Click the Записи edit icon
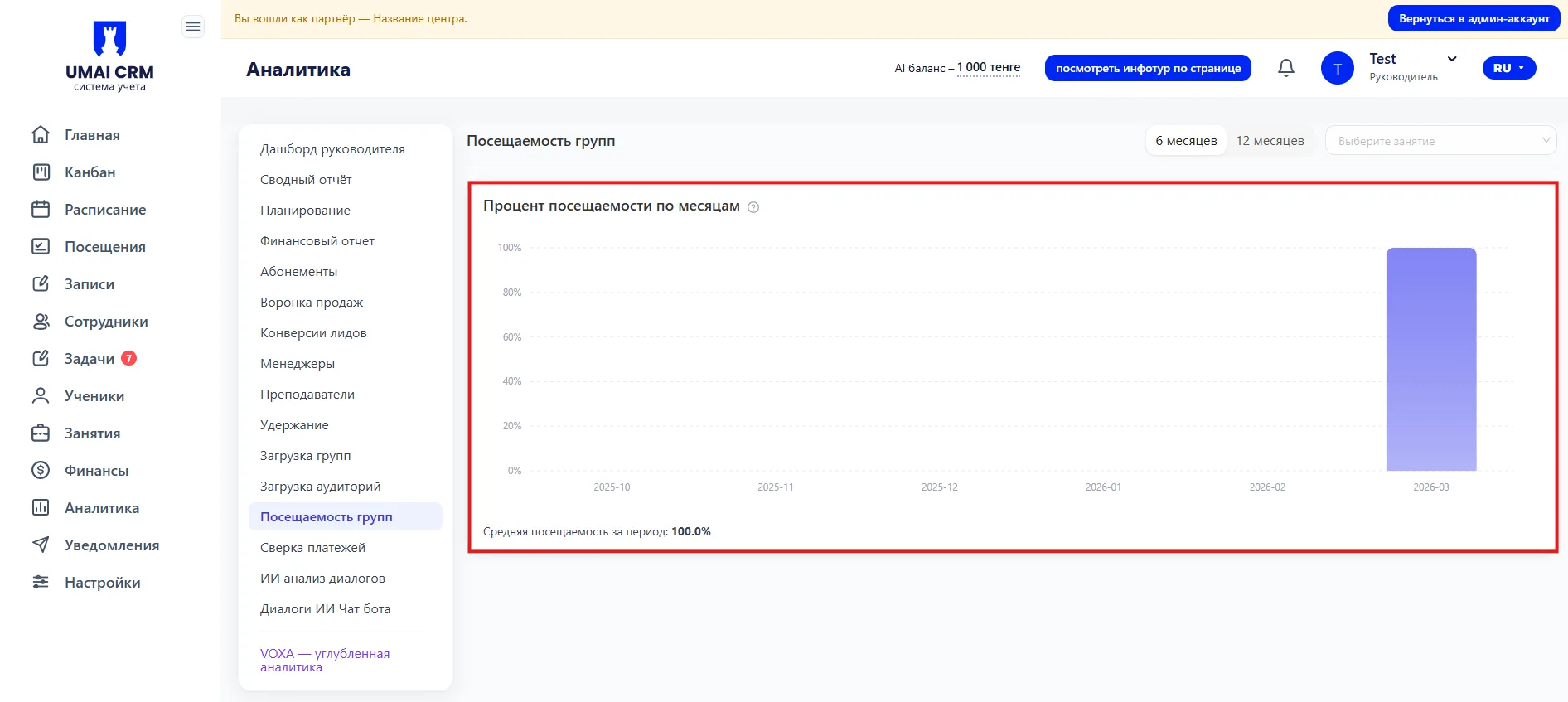Image resolution: width=1568 pixels, height=702 pixels. [x=41, y=283]
